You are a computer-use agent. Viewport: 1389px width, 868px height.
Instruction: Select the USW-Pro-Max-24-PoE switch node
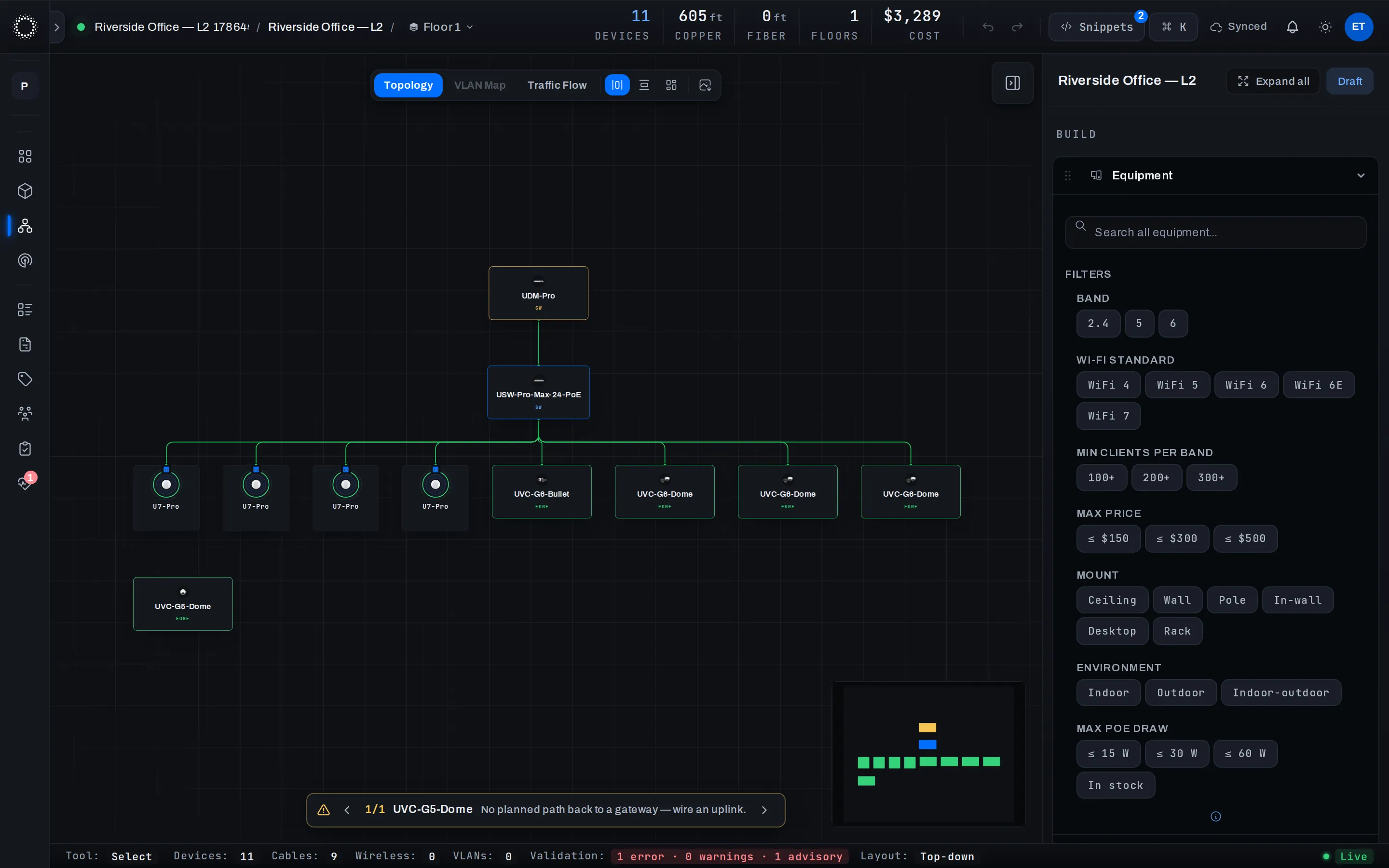(538, 392)
